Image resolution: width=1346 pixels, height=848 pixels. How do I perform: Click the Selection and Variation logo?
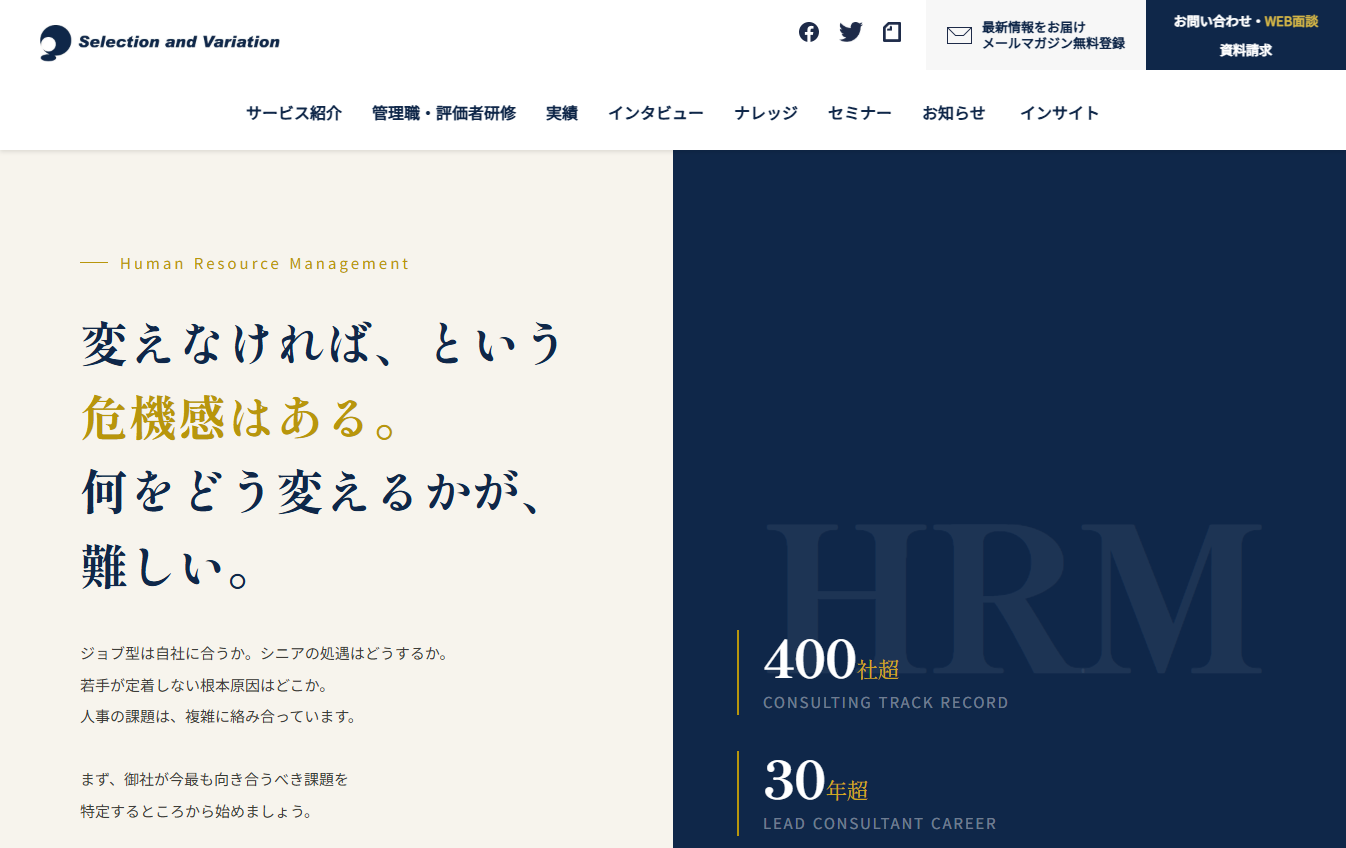point(160,42)
